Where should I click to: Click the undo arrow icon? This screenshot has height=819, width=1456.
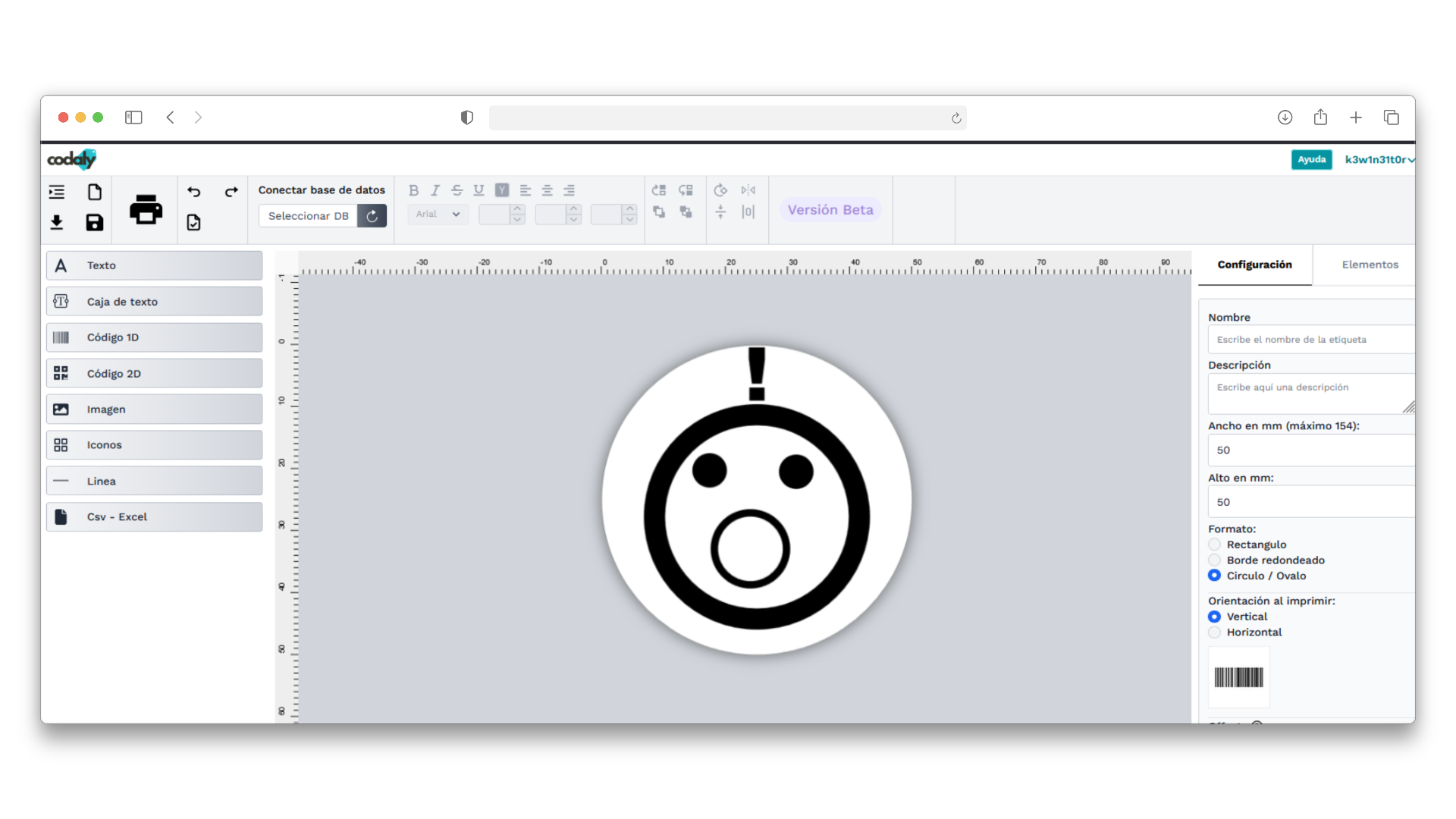click(194, 191)
